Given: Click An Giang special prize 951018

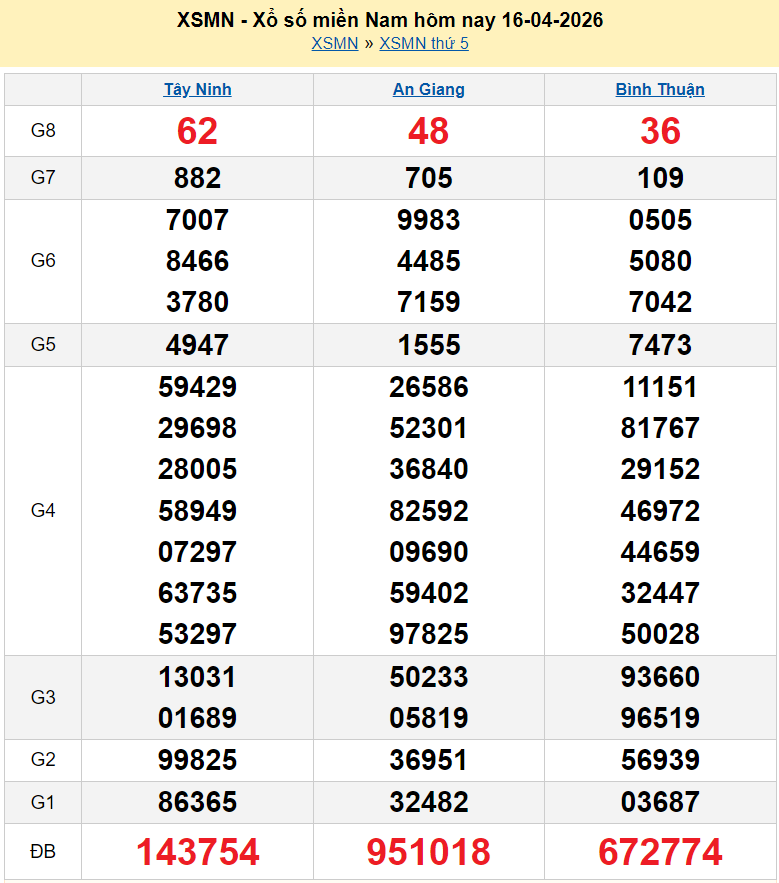Looking at the screenshot, I should [428, 852].
